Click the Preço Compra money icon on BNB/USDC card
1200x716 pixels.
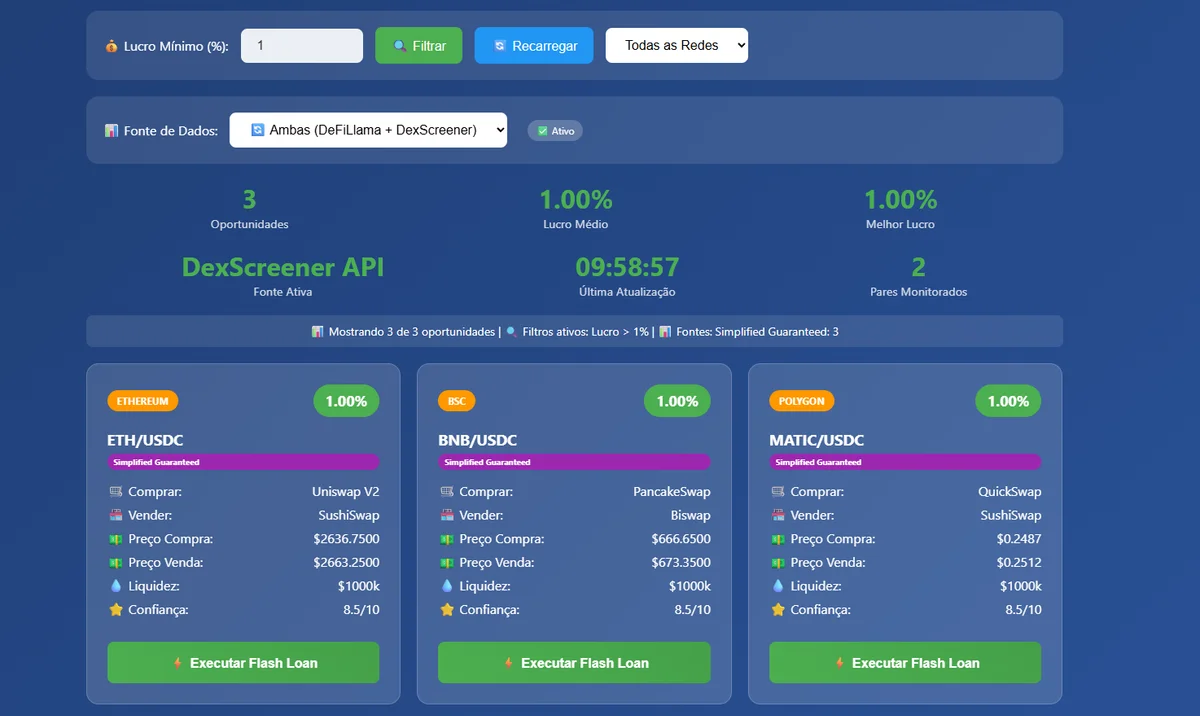[446, 539]
